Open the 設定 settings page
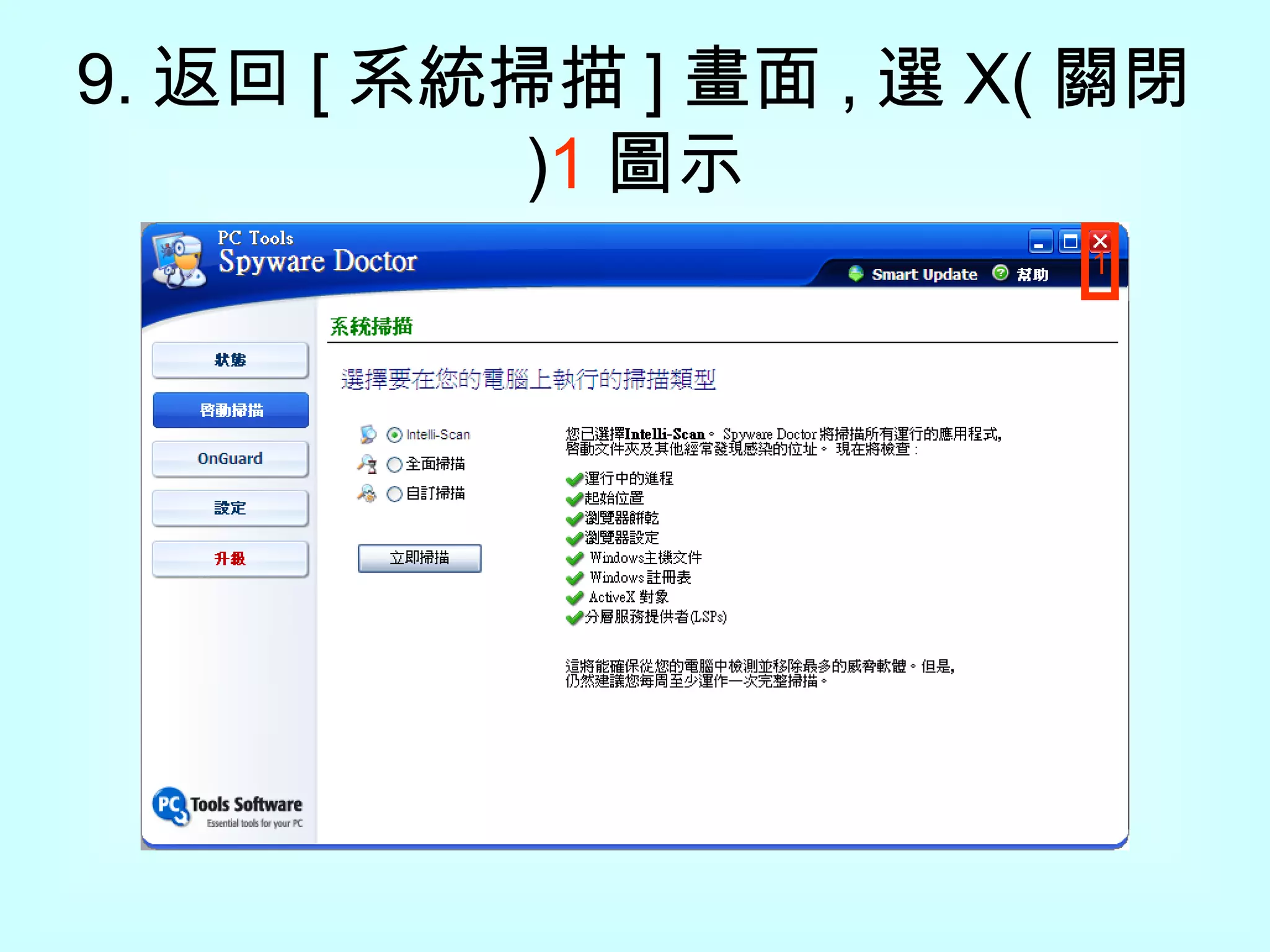 (x=230, y=508)
